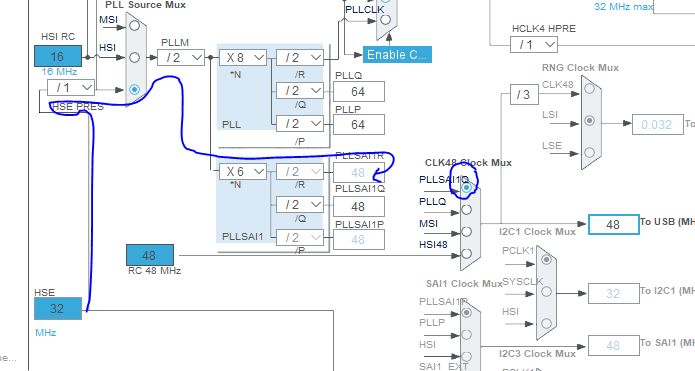This screenshot has width=695, height=371.
Task: Select LSE in RNG Clock Mux
Action: click(590, 152)
